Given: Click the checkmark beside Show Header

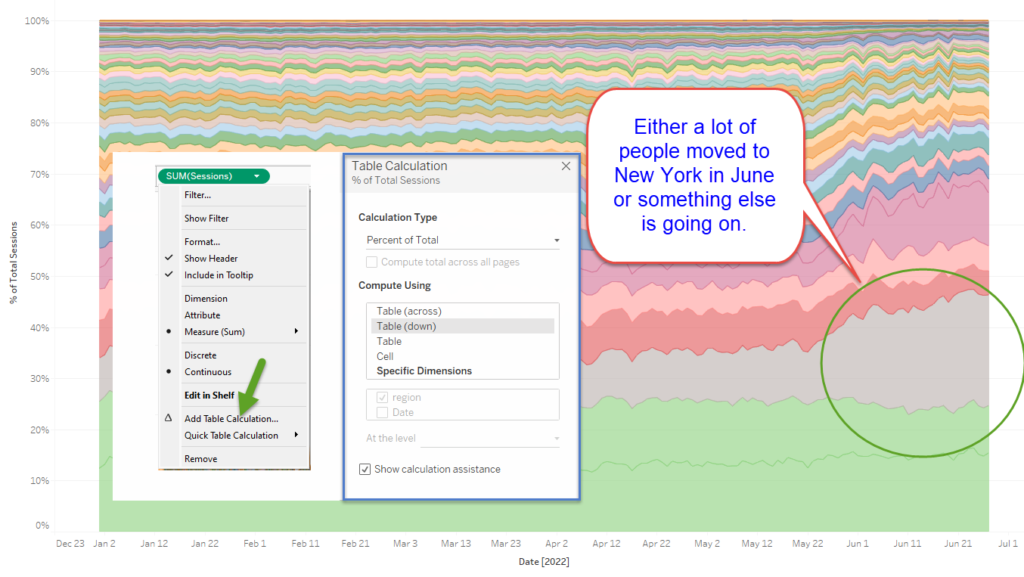Looking at the screenshot, I should (169, 258).
